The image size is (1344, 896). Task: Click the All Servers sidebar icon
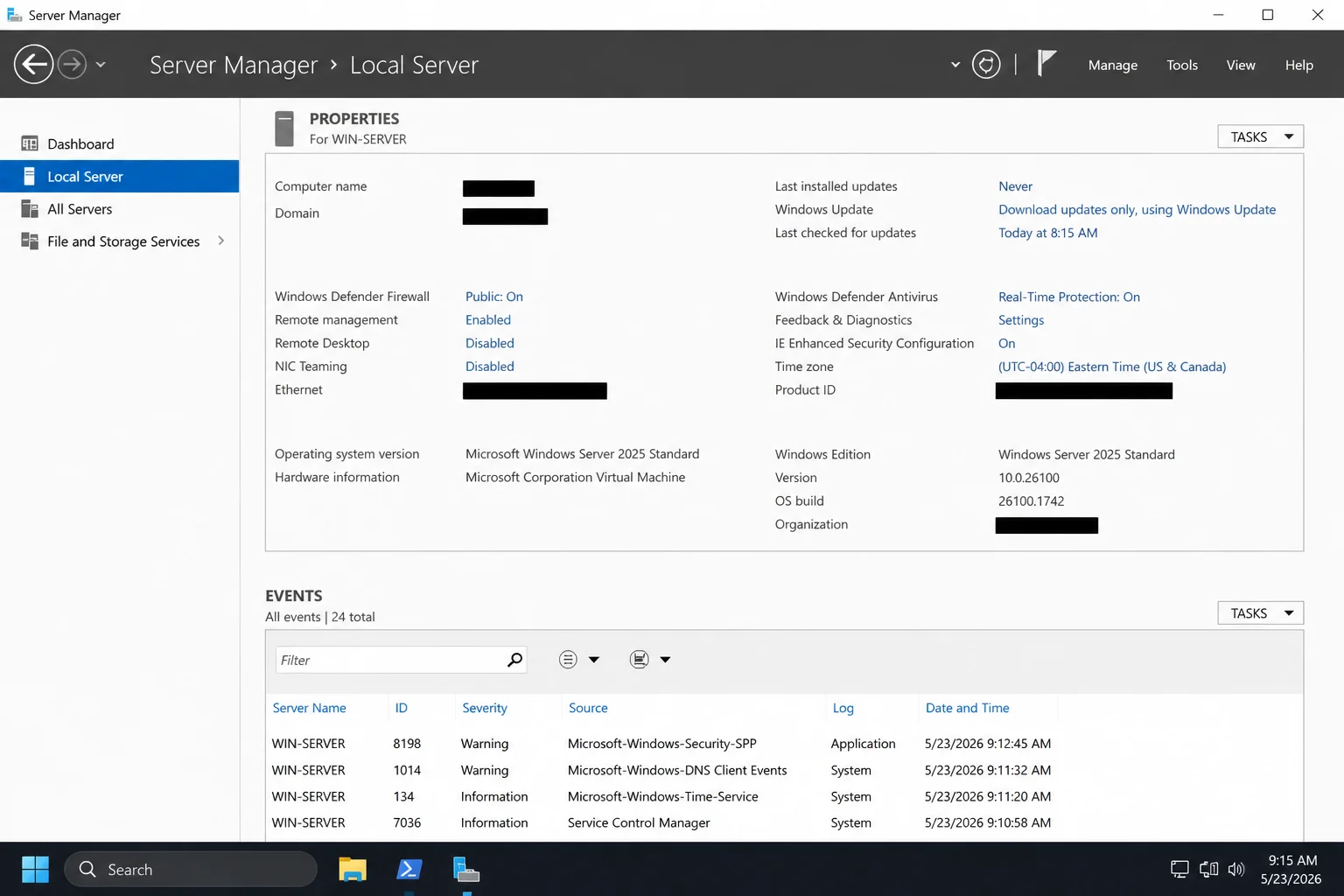coord(30,208)
